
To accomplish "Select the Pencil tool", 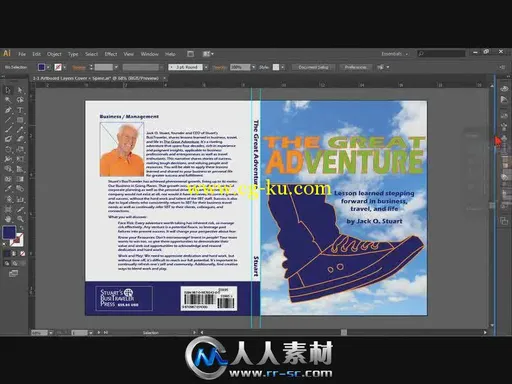I will 20,129.
